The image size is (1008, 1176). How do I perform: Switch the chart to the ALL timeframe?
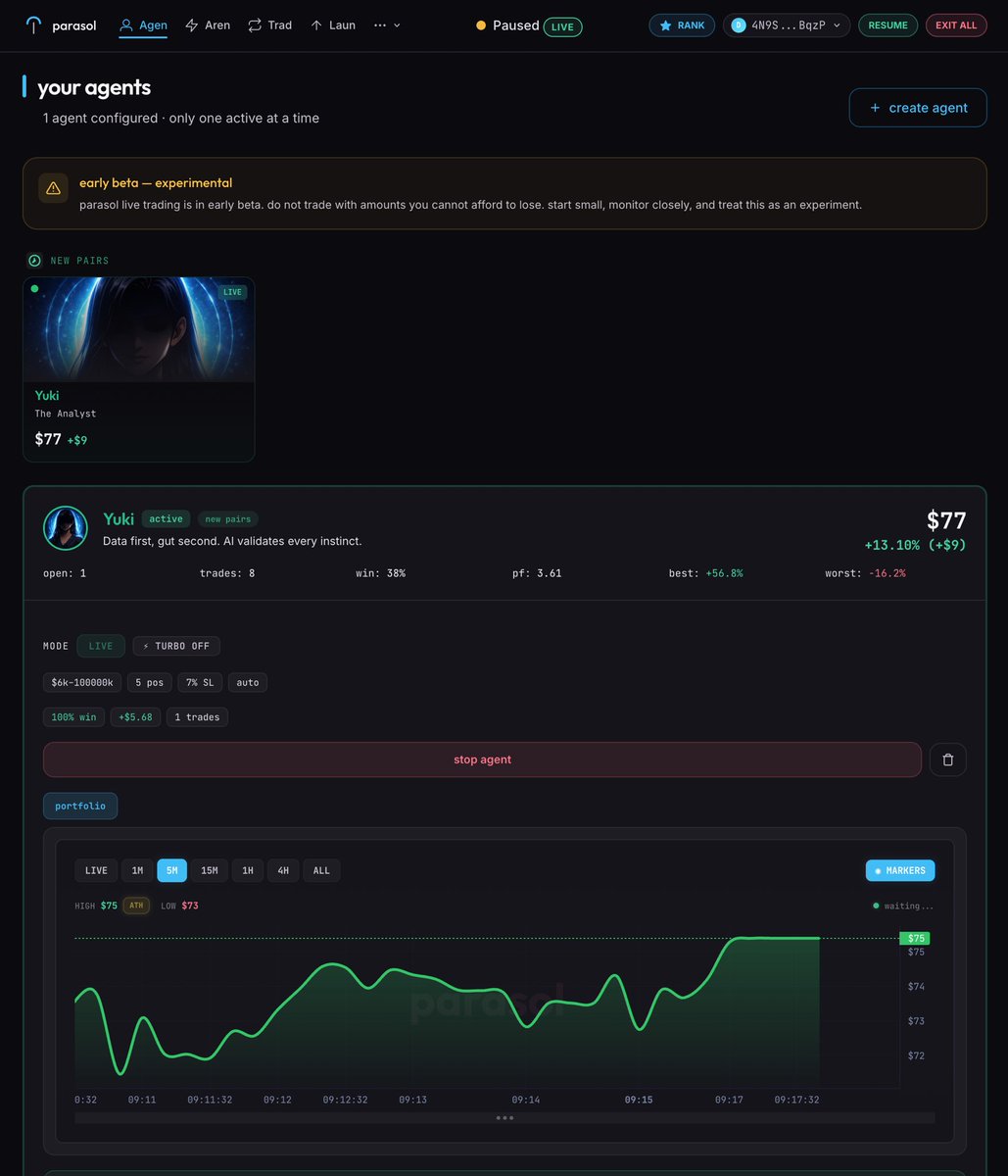click(x=321, y=870)
